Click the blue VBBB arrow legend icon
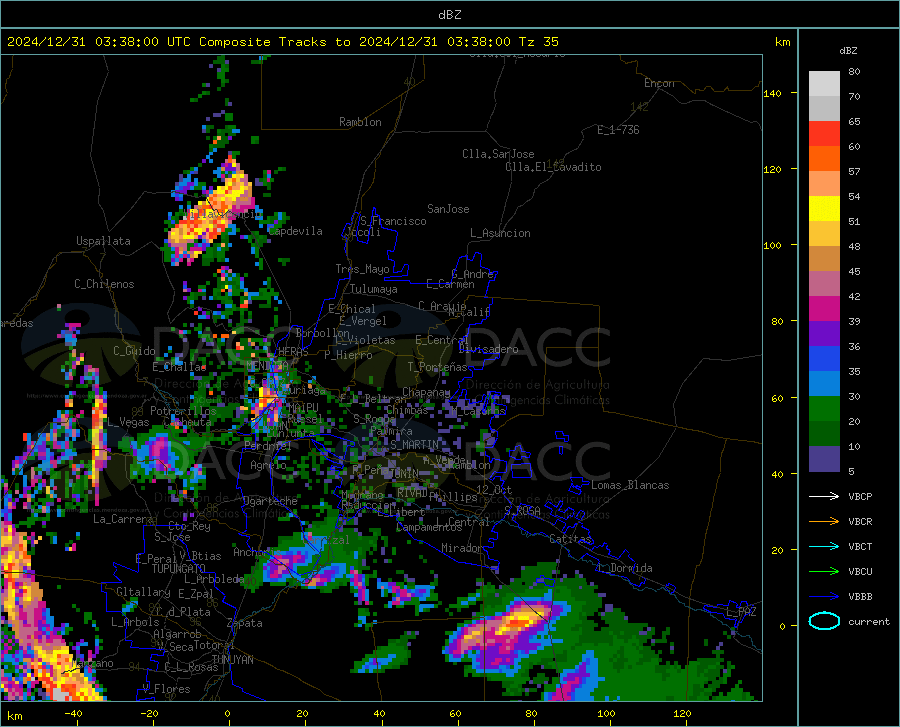Screen dimensions: 900x727 [824, 596]
